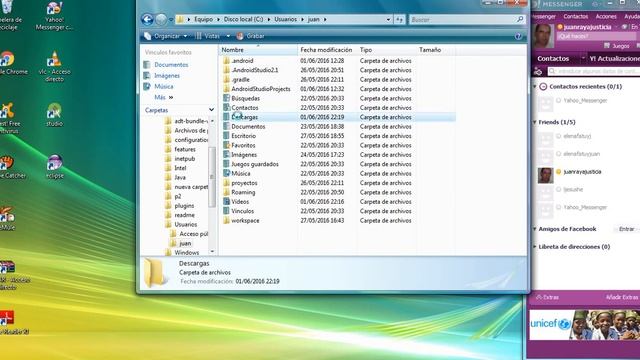640x360 pixels.
Task: Open the Vistas toolbar menu
Action: [213, 36]
